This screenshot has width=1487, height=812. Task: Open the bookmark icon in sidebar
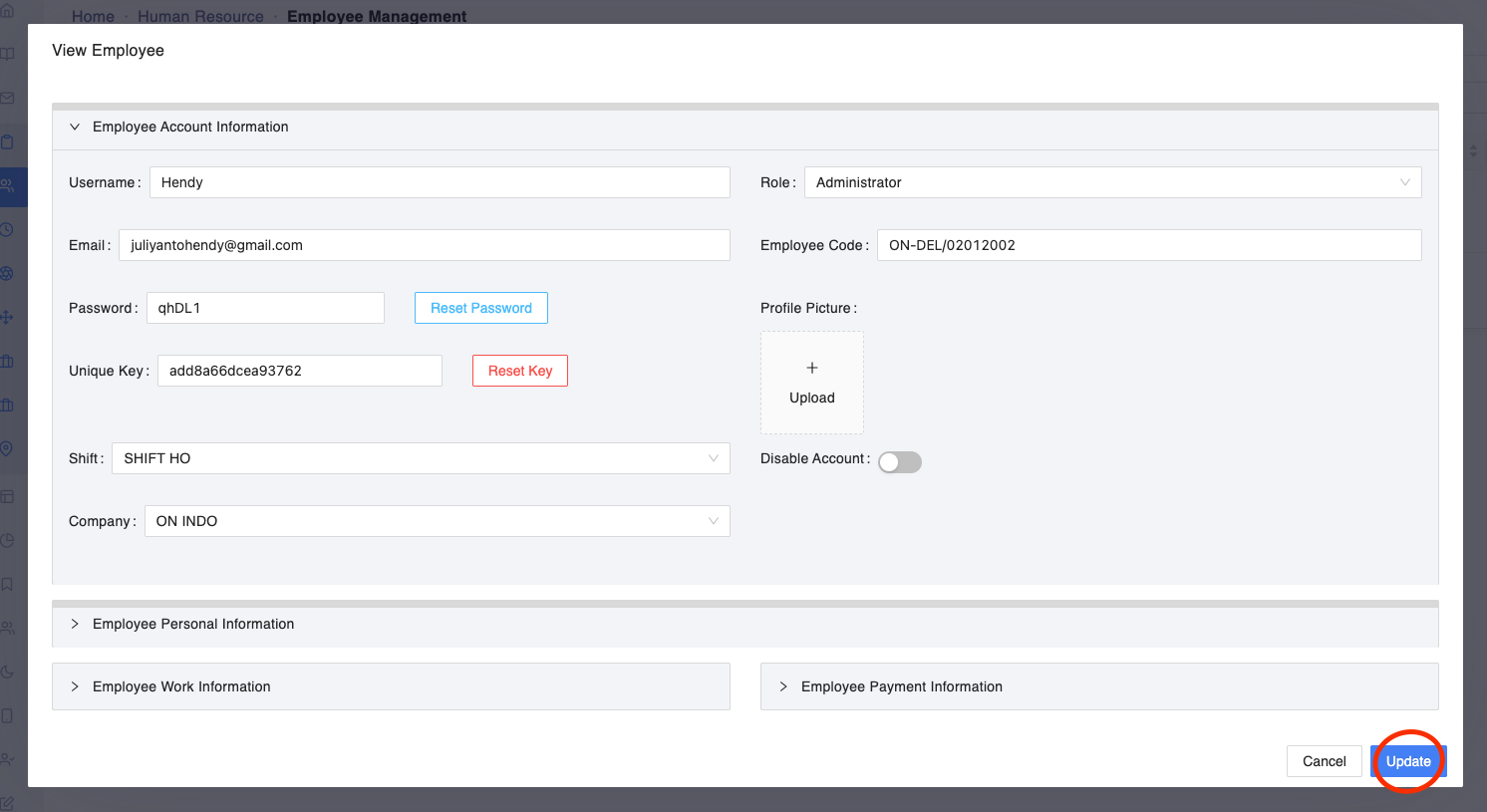click(x=7, y=584)
